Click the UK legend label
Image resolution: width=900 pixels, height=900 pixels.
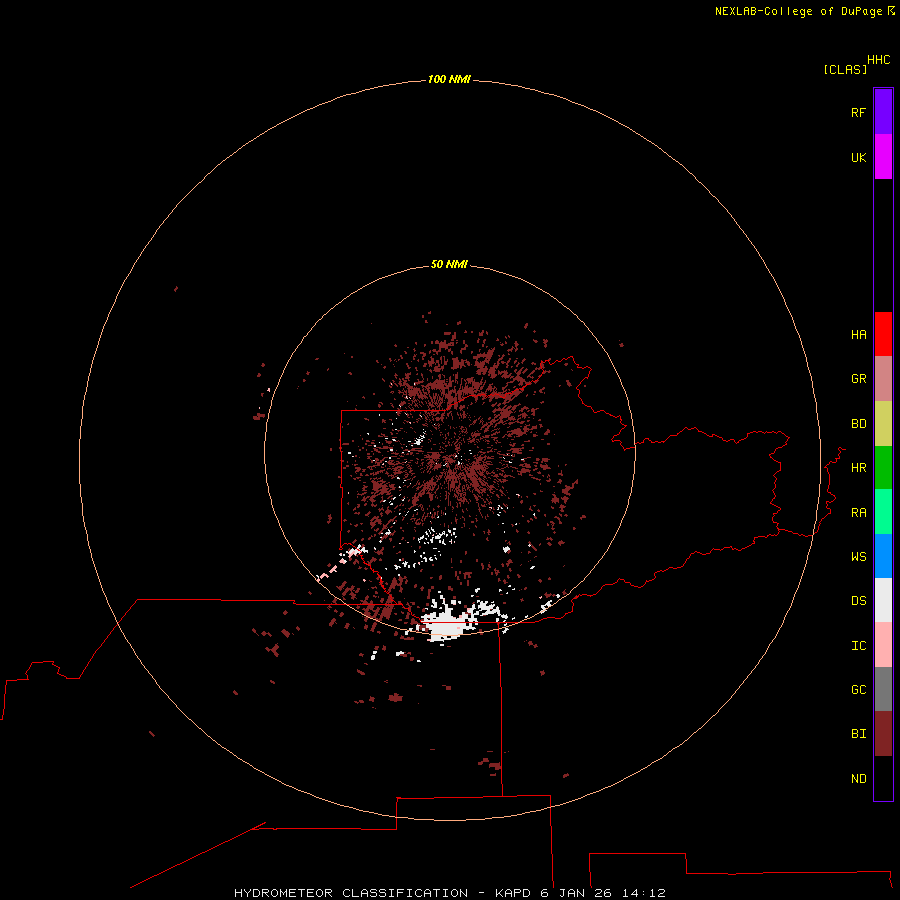858,157
